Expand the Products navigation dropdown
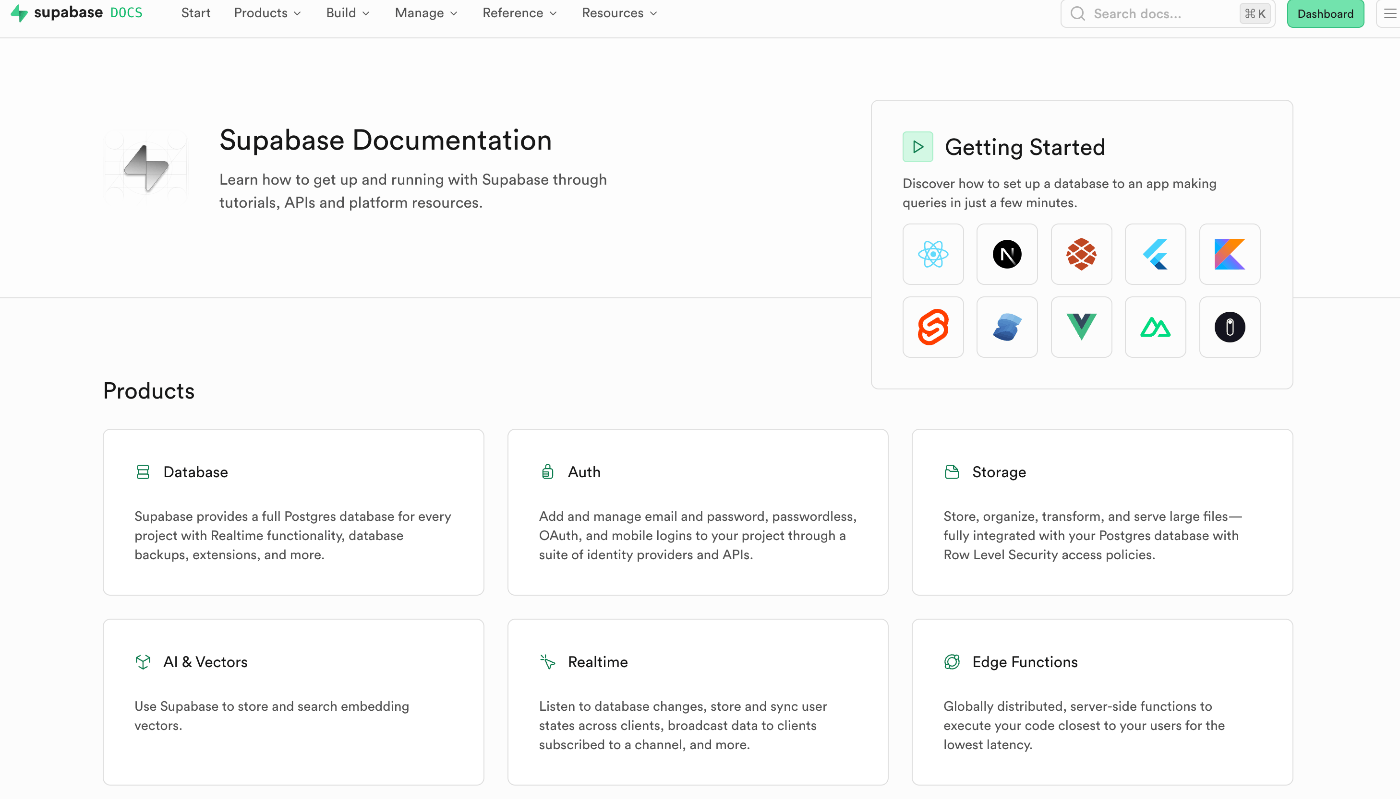 coord(267,13)
